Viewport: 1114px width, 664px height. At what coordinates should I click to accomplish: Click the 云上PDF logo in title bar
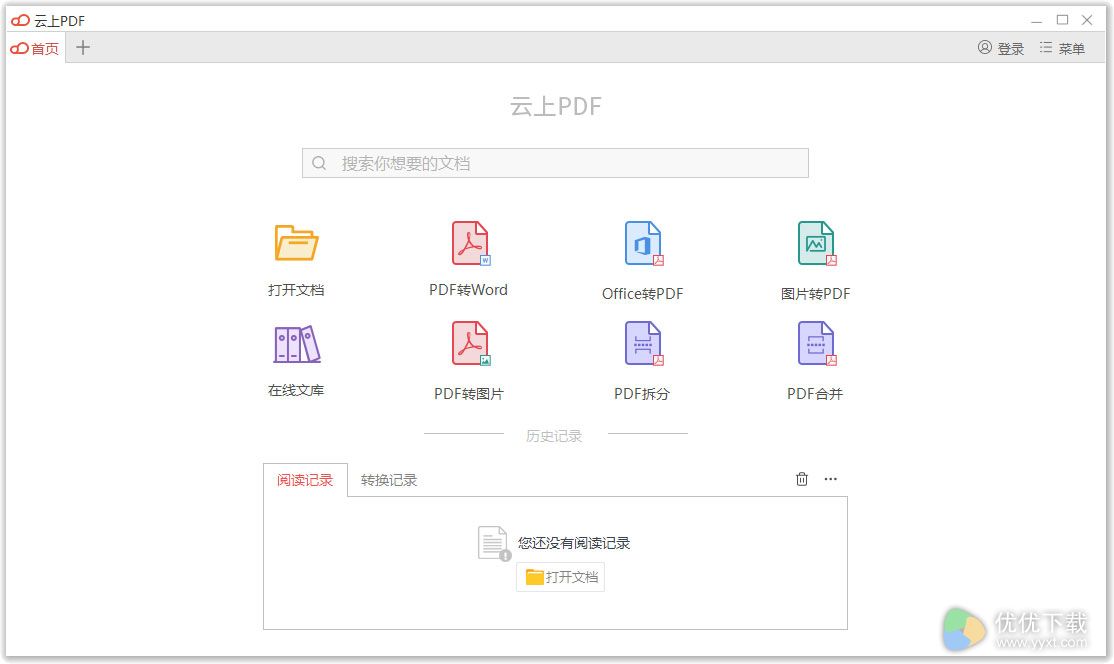[x=21, y=21]
